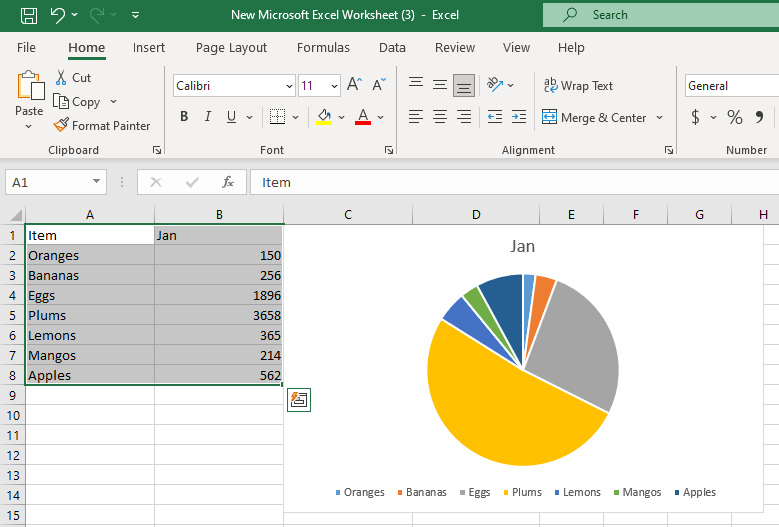The width and height of the screenshot is (779, 527).
Task: Expand the Calibri font name dropdown
Action: tap(289, 86)
